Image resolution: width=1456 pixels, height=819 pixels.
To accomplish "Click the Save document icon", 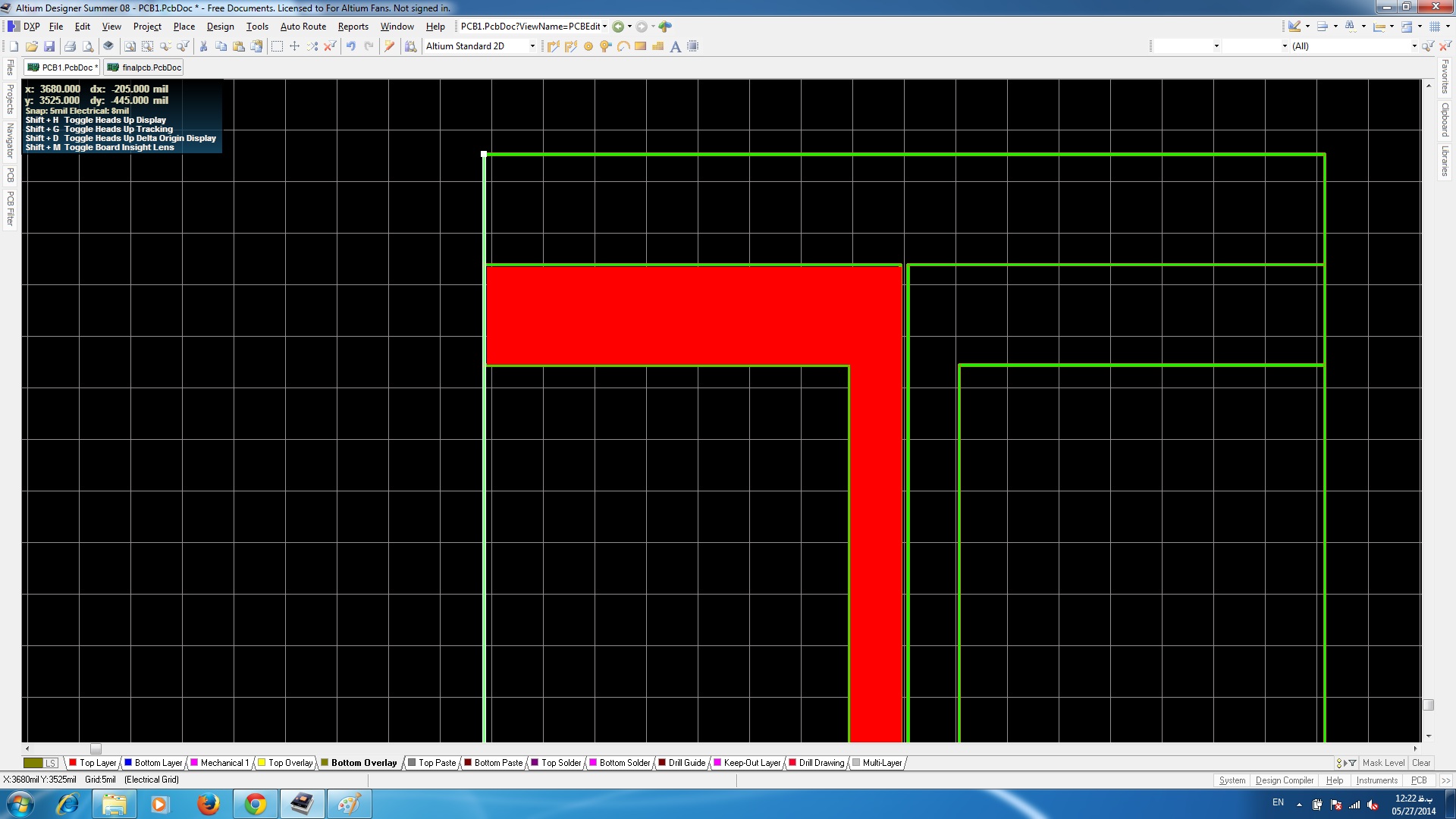I will [x=49, y=46].
